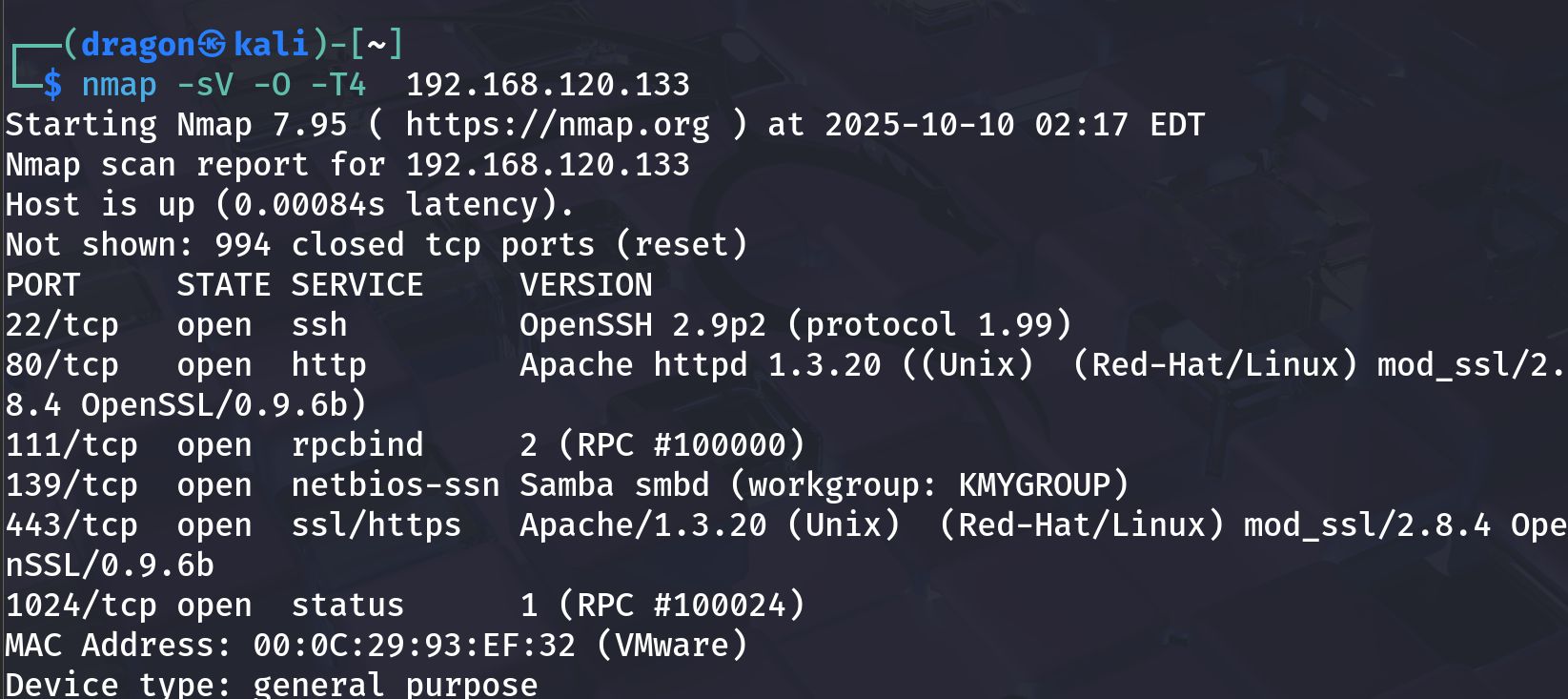Click the 22/tcp port entry
This screenshot has height=699, width=1568.
point(62,325)
